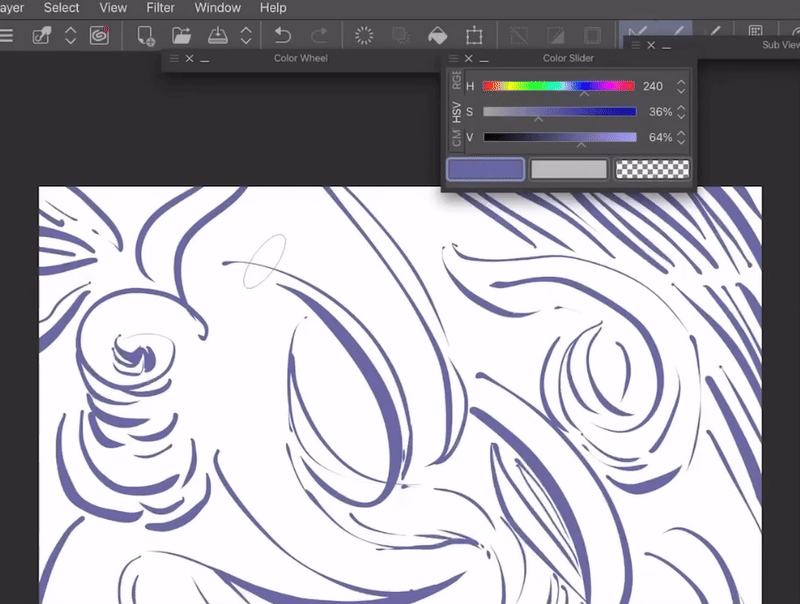Click the Clear (dotted circle) icon
The width and height of the screenshot is (800, 604).
(x=364, y=36)
